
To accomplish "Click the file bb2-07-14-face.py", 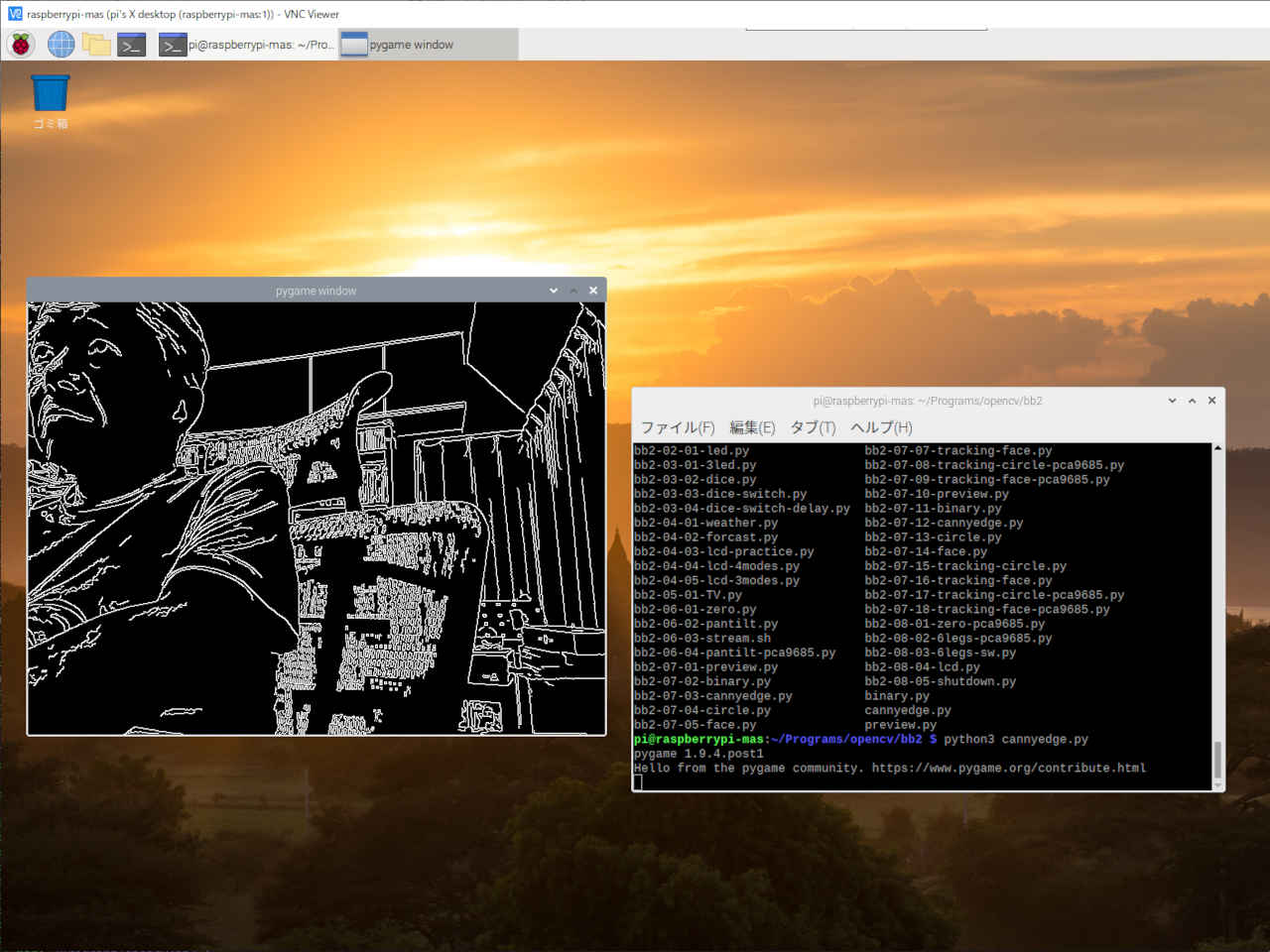I will (926, 551).
